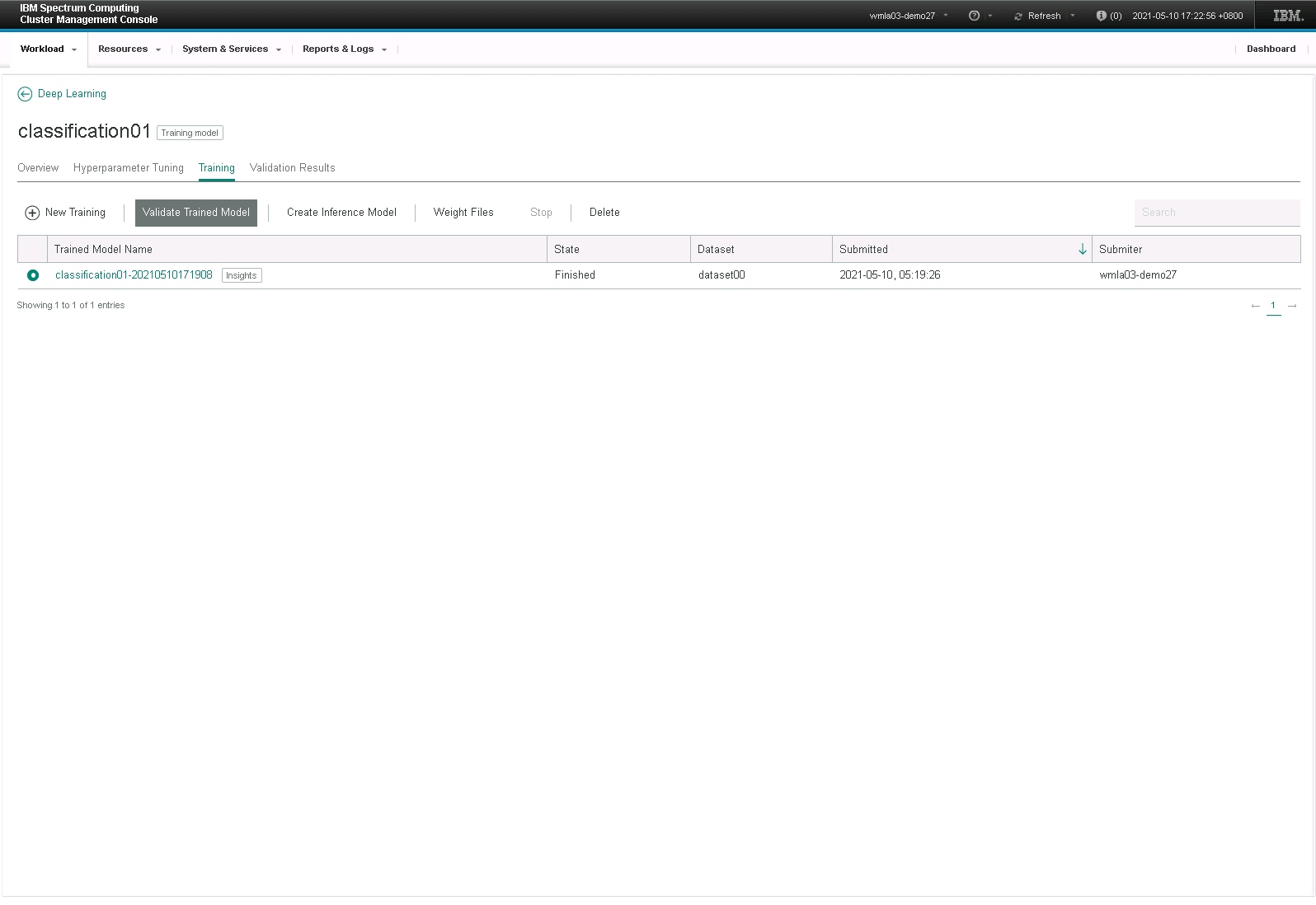Click the Showing 1 to 1 entries text

71,306
